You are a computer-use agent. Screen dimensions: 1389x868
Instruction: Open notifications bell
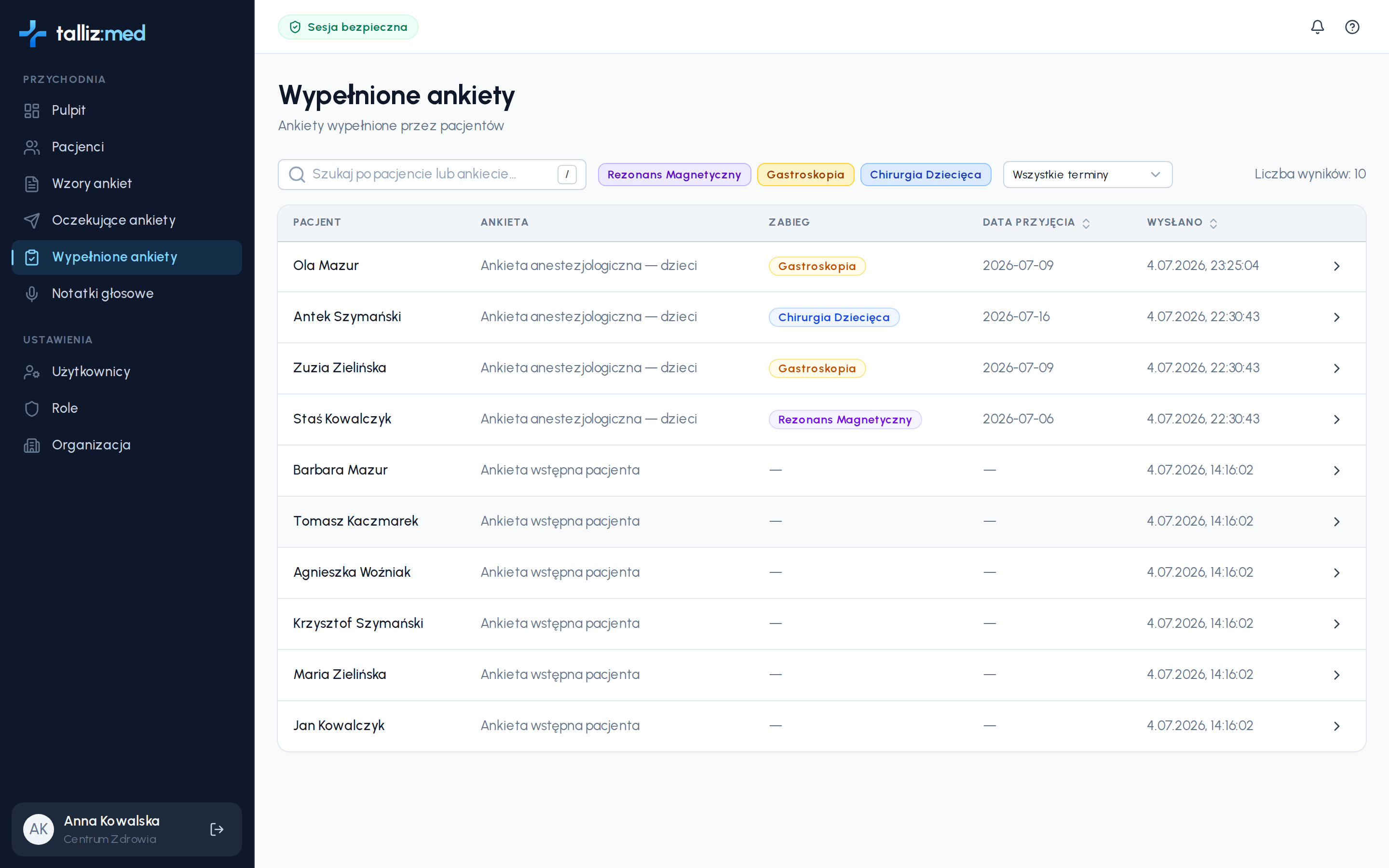pos(1317,27)
